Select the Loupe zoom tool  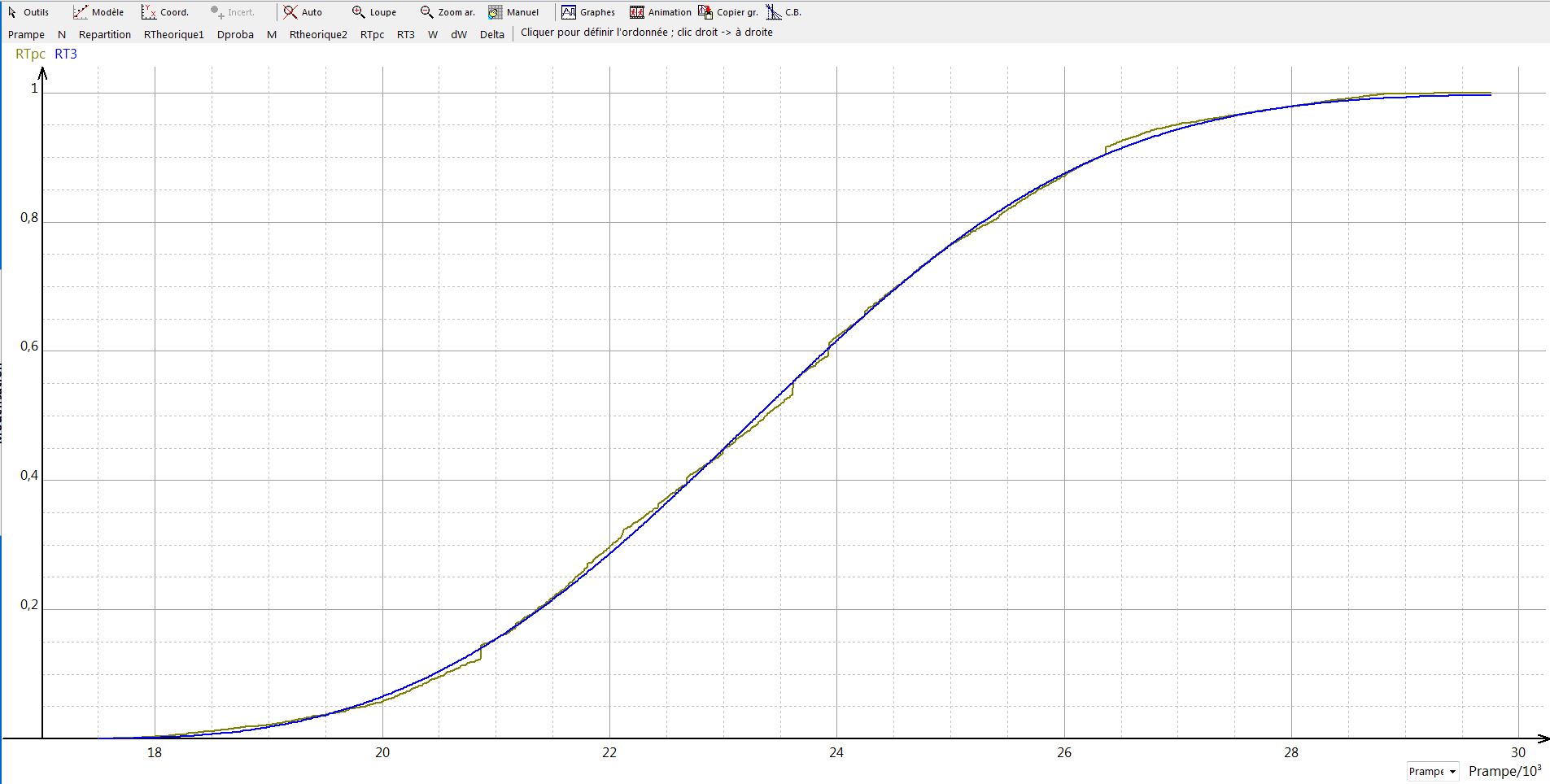(x=374, y=12)
